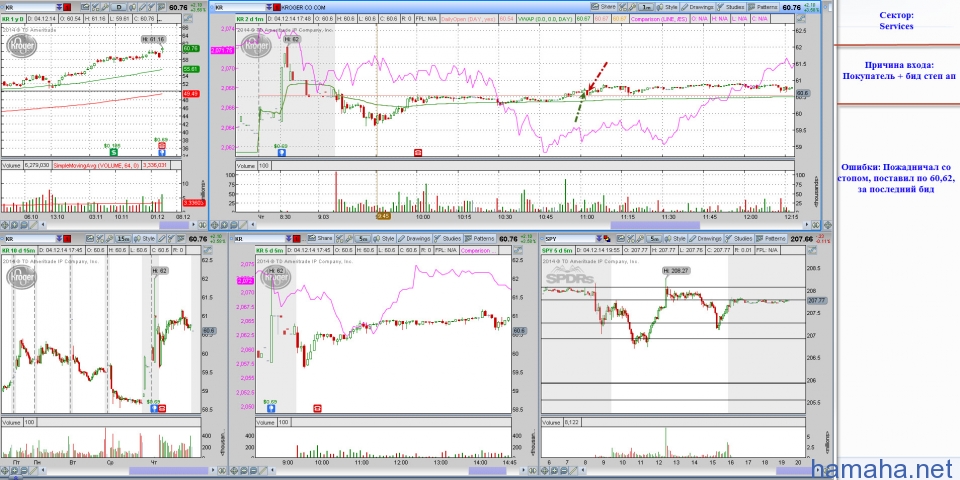Image resolution: width=960 pixels, height=480 pixels.
Task: Click KR 1-minute chart horizontal scrollbar thumb
Action: (654, 225)
